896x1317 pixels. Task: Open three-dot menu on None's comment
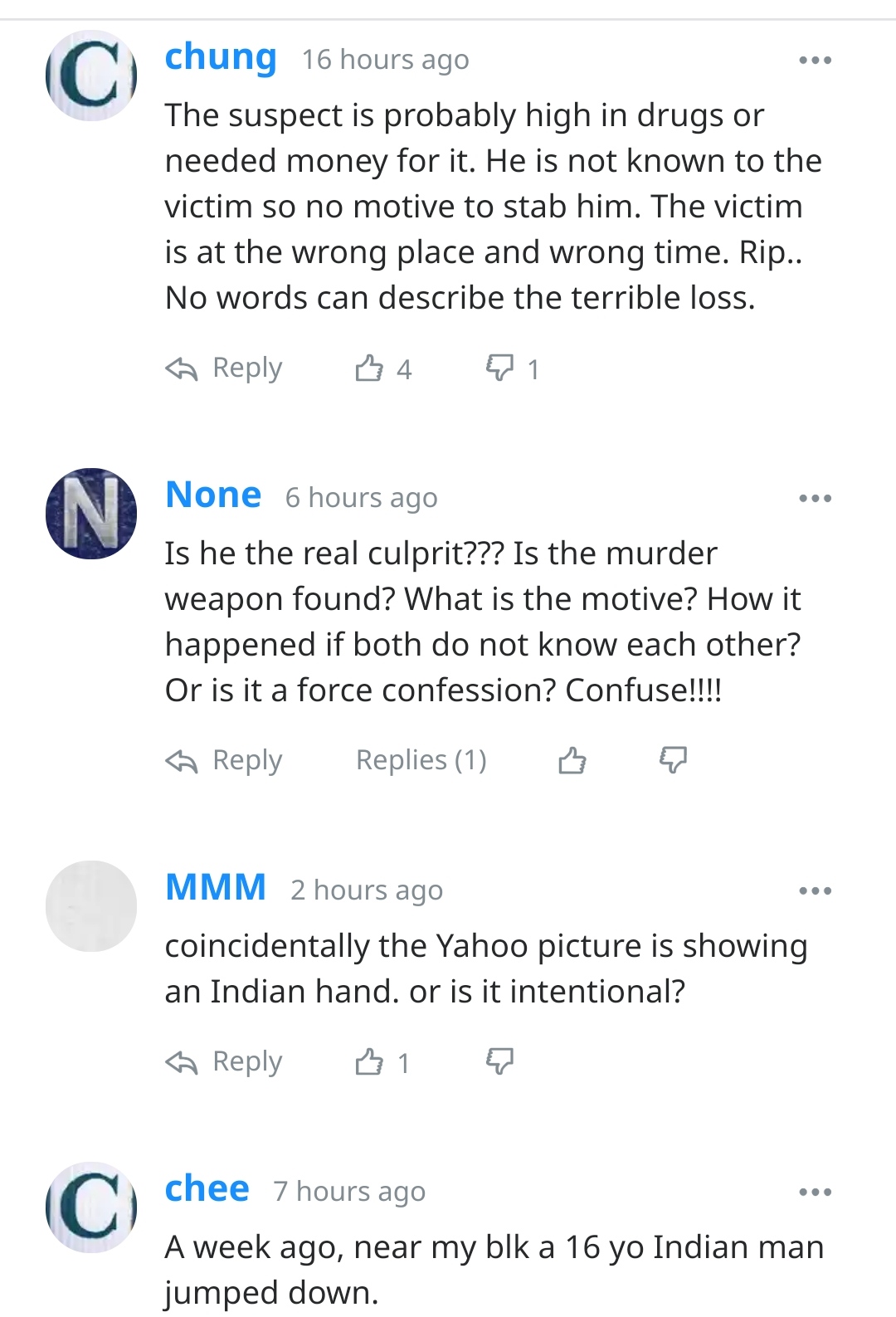815,499
